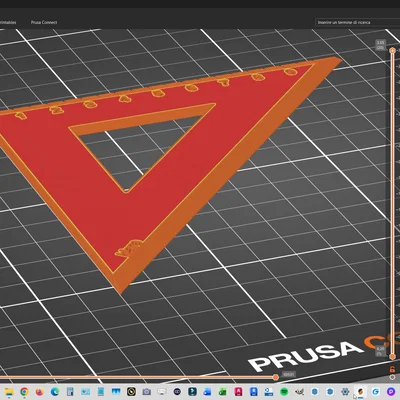This screenshot has width=400, height=400.
Task: Grab the top thumb of the vertical layer slider
Action: coord(392,50)
